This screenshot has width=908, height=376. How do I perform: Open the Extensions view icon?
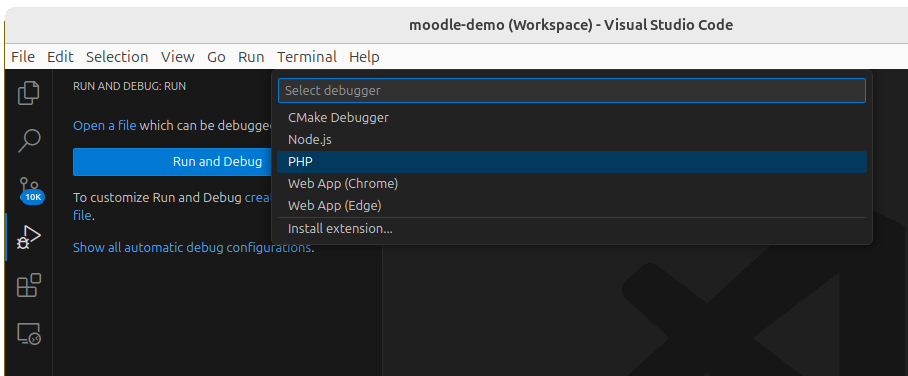pos(29,285)
